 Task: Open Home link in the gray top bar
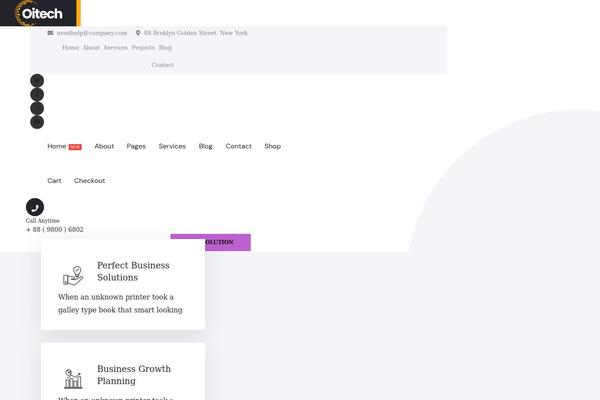[x=70, y=48]
